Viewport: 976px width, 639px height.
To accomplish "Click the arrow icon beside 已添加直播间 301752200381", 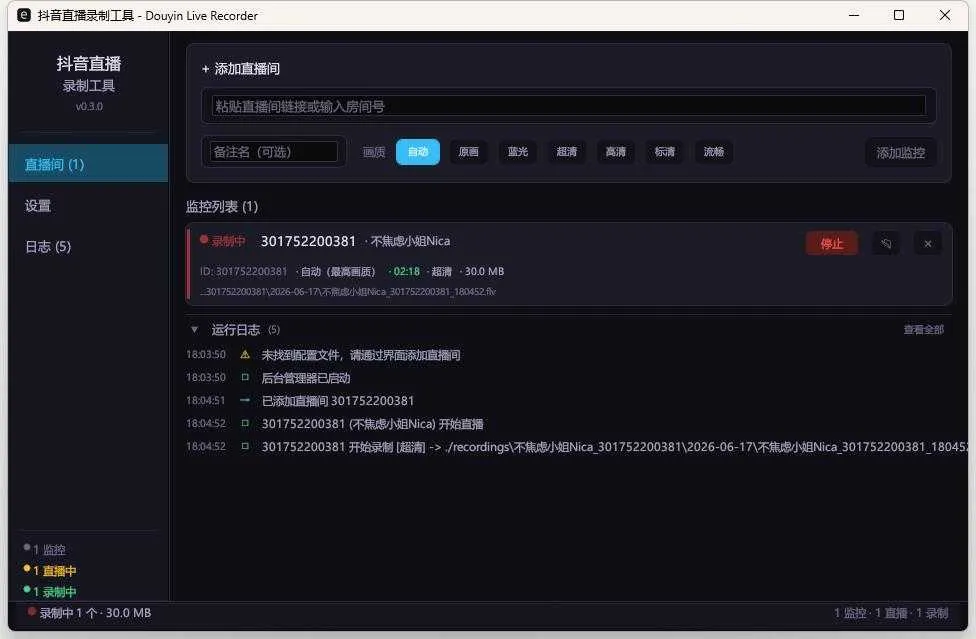I will [x=245, y=400].
